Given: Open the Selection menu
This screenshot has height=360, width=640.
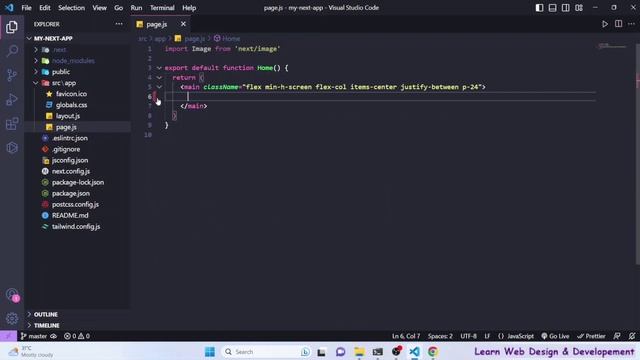Looking at the screenshot, I should click(71, 8).
